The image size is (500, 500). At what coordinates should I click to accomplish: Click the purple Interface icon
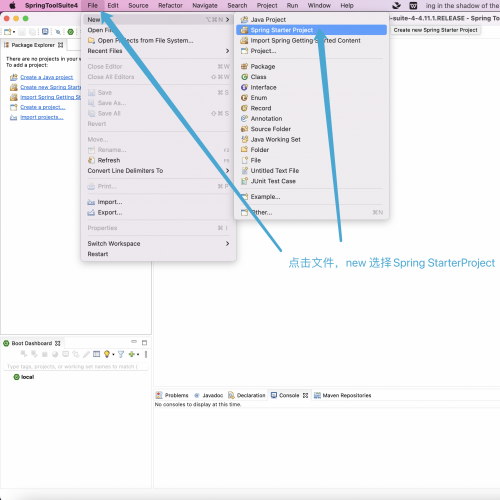244,87
